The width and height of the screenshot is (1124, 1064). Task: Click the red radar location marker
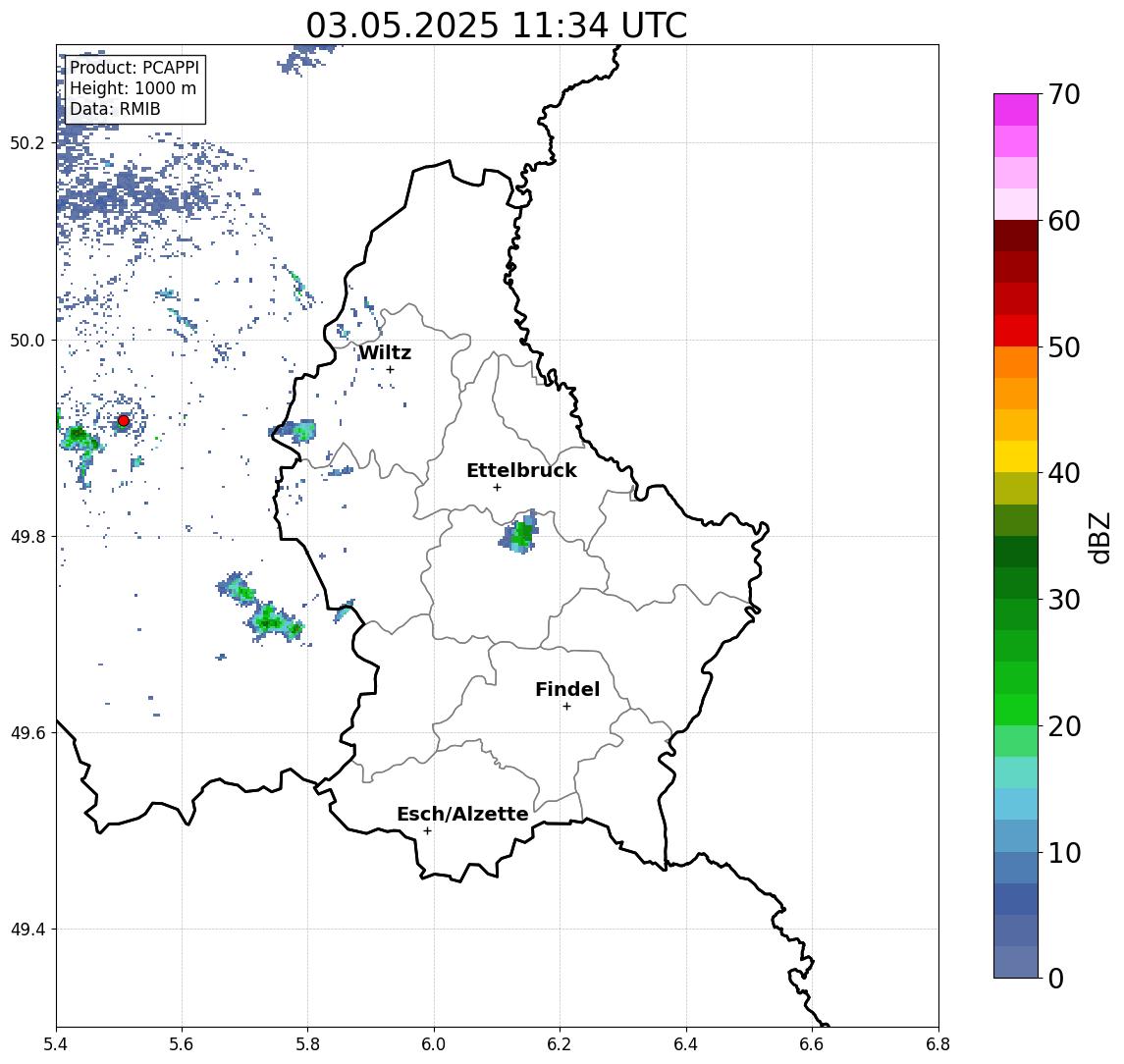point(124,420)
